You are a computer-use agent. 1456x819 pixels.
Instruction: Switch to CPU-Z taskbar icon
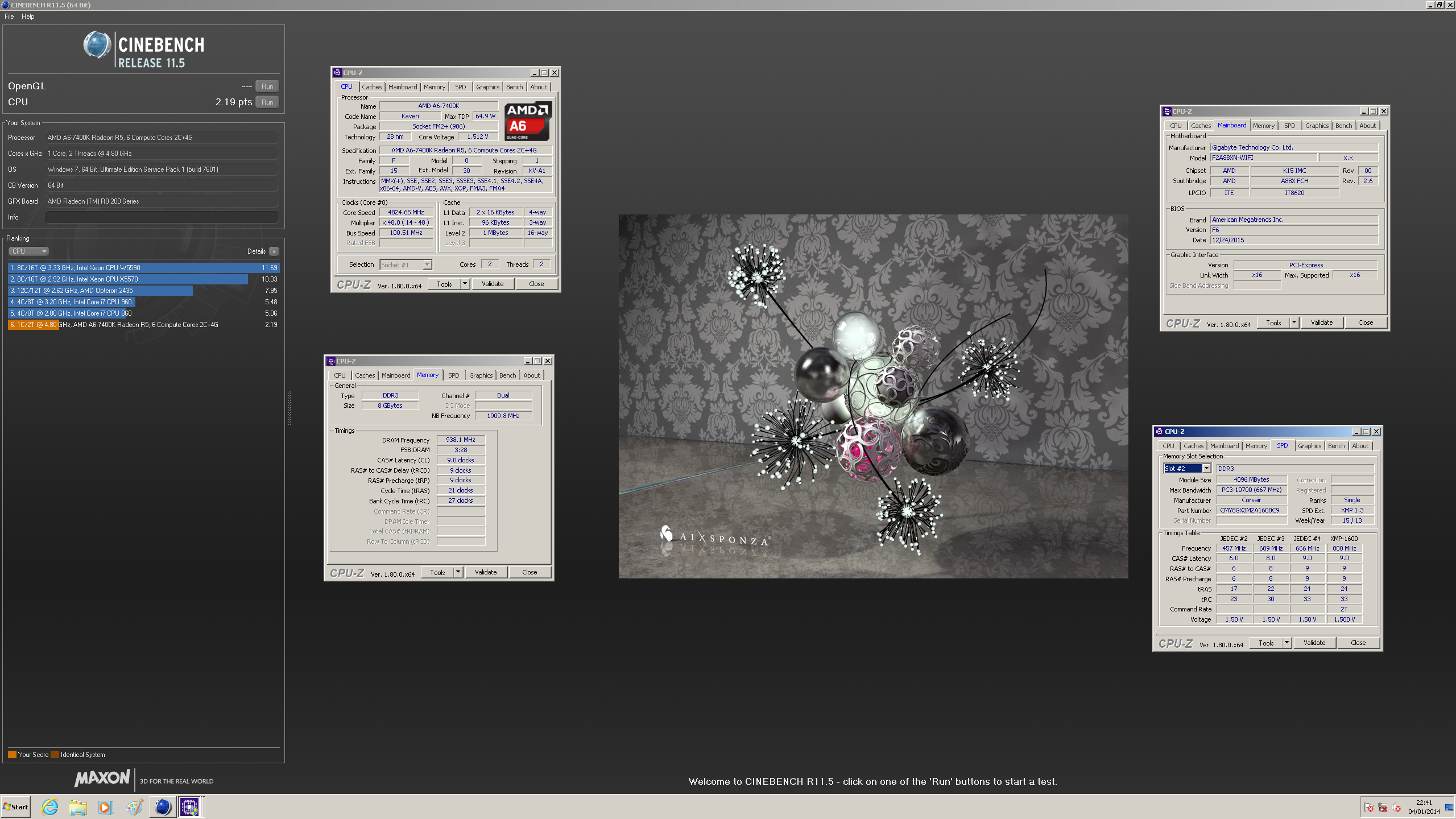(189, 806)
